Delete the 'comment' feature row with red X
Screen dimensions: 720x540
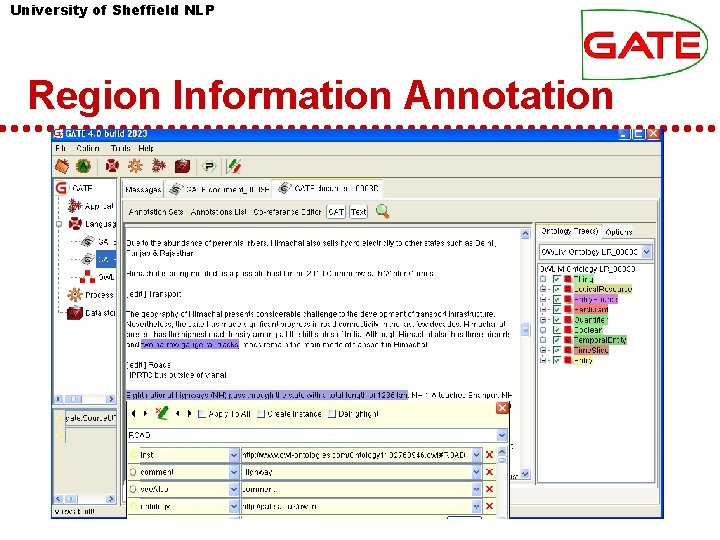489,472
